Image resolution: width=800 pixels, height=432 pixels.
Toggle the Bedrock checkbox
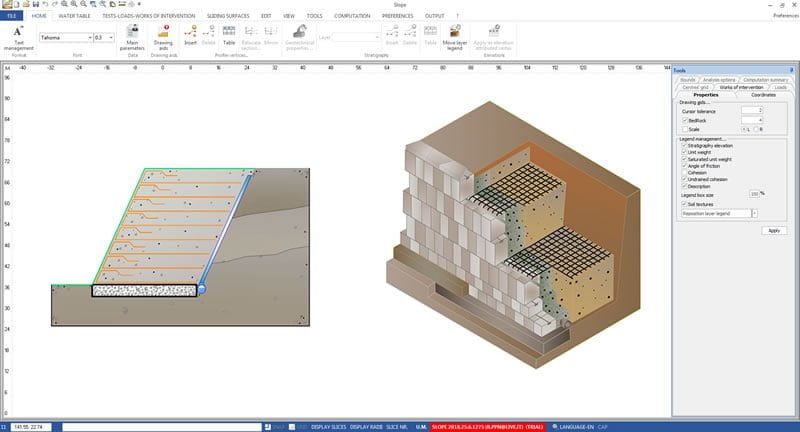[684, 120]
